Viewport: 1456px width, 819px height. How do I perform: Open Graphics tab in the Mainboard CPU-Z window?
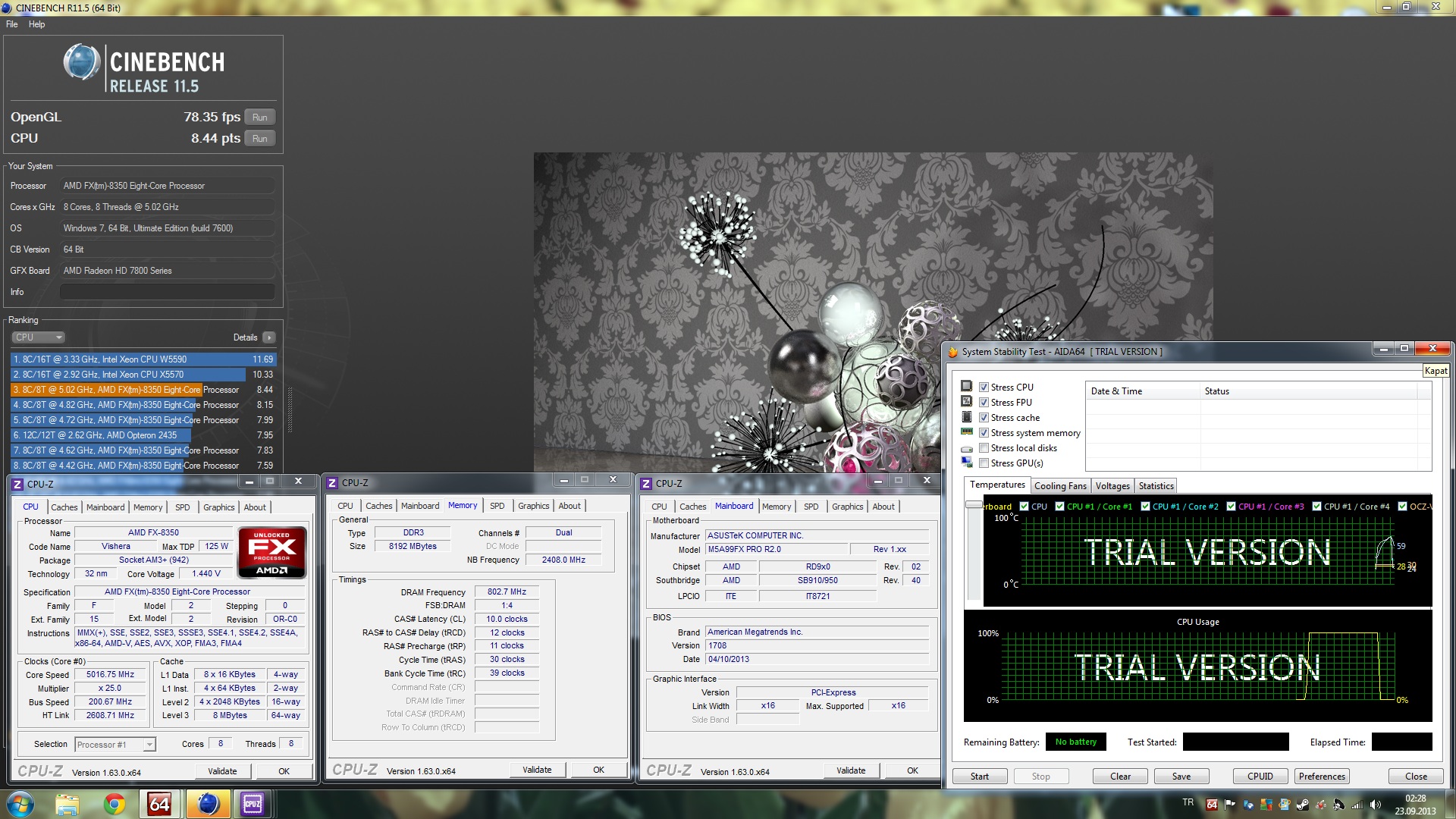click(847, 507)
